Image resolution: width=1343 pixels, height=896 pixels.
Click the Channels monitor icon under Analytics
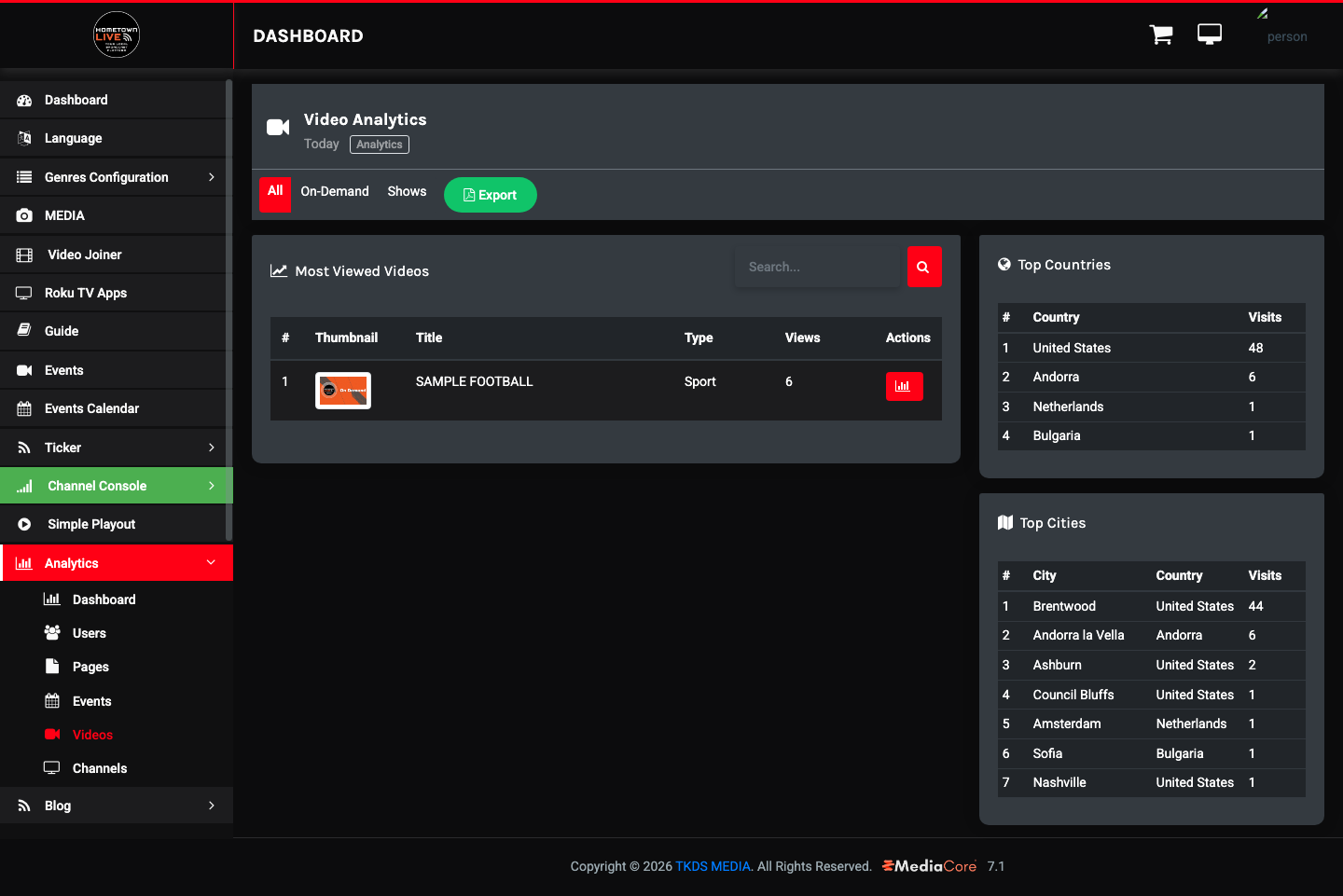point(52,768)
